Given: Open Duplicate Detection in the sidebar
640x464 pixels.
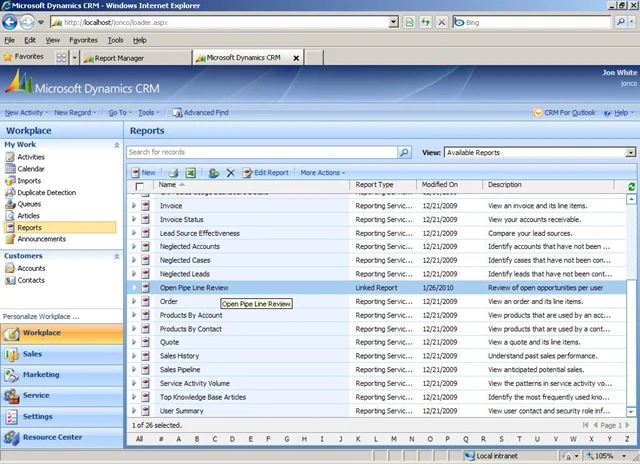Looking at the screenshot, I should pos(47,192).
